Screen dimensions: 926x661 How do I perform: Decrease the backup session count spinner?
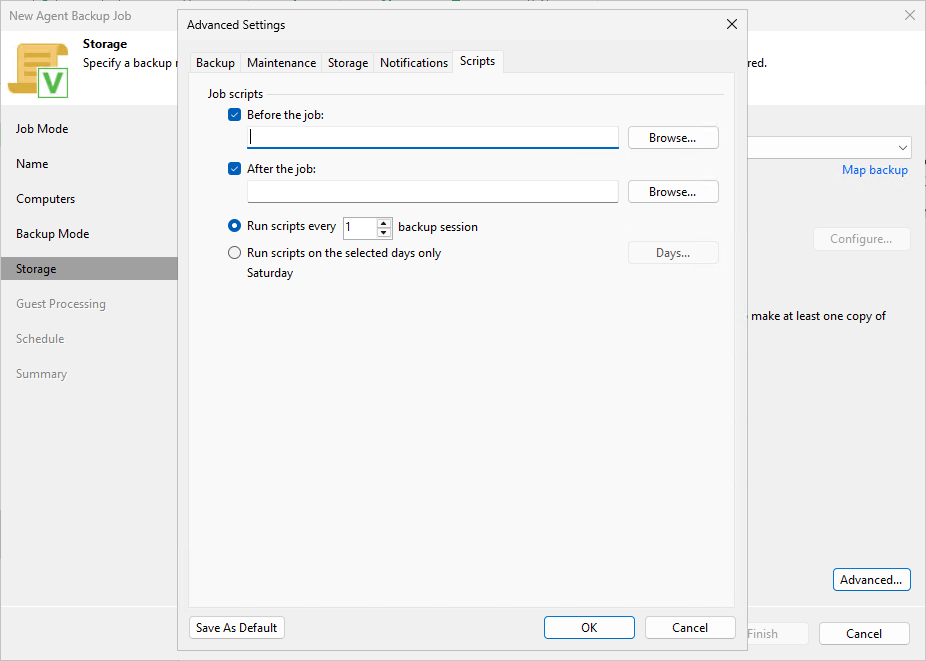coord(384,232)
